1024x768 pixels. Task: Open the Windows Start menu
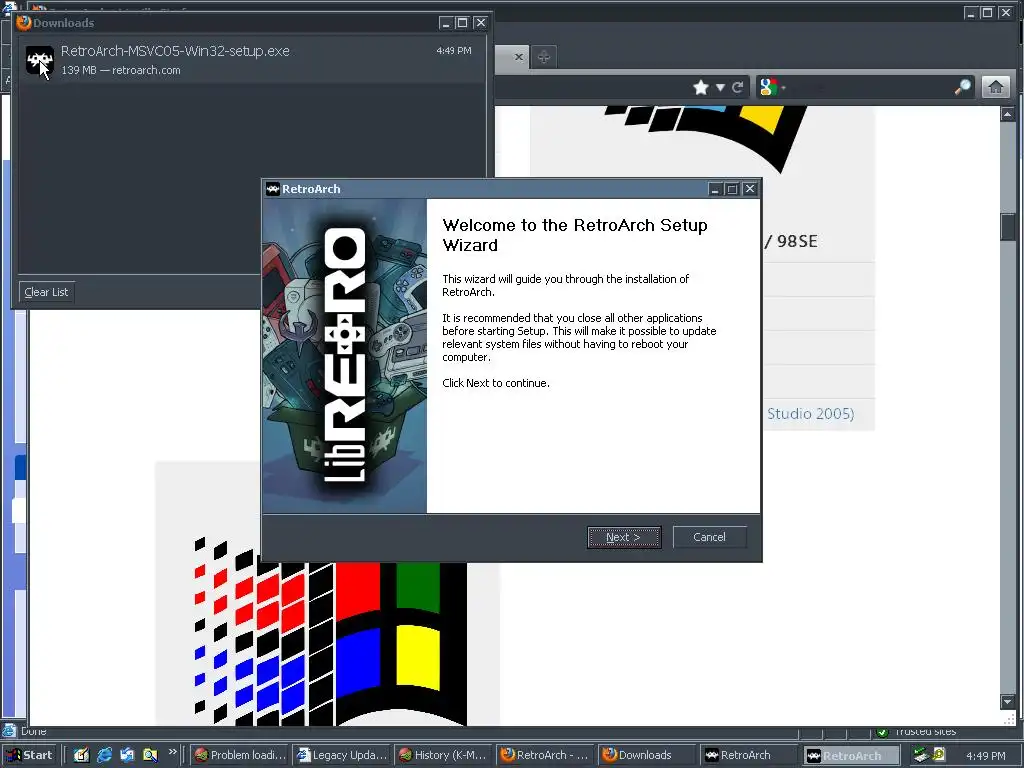click(29, 755)
